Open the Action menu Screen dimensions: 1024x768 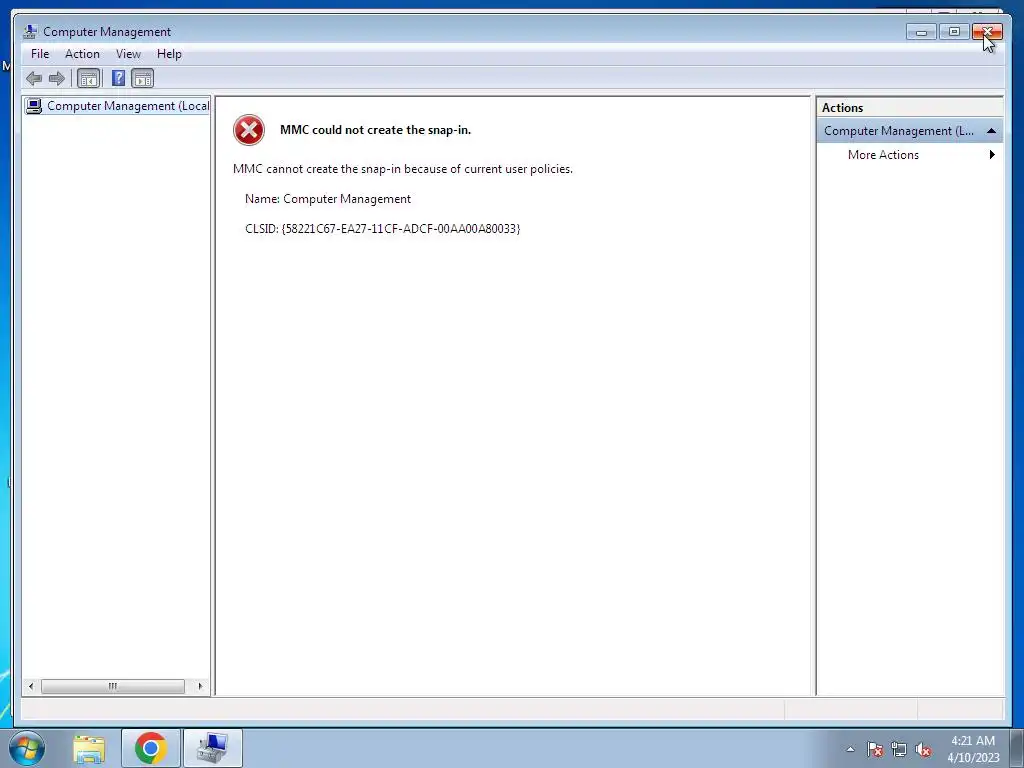point(82,54)
